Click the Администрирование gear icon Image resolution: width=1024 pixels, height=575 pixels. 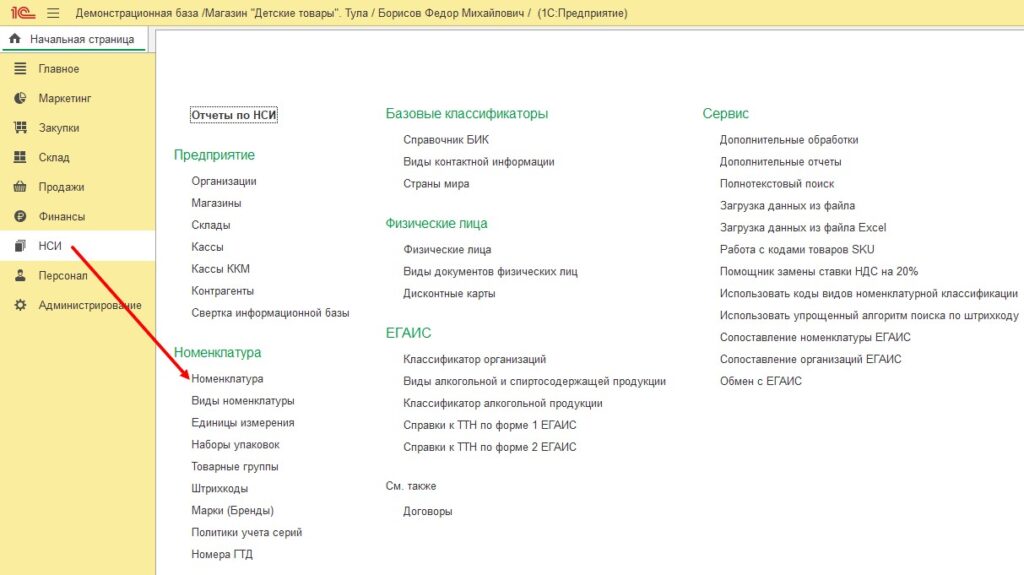[20, 305]
